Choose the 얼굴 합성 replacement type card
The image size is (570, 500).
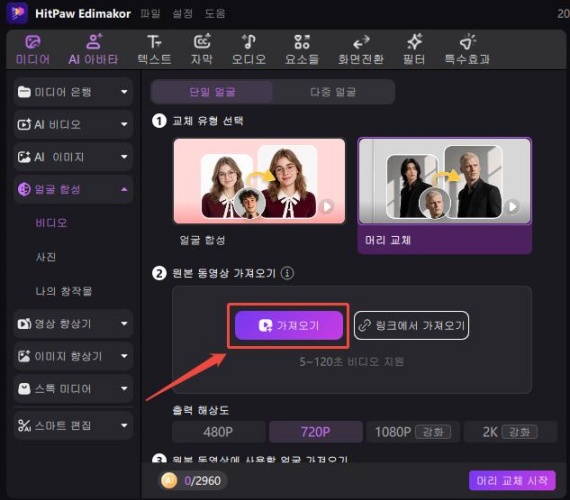259,195
